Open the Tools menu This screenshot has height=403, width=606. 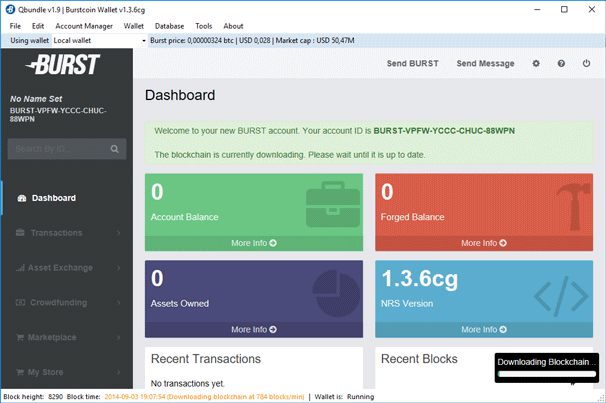point(204,26)
